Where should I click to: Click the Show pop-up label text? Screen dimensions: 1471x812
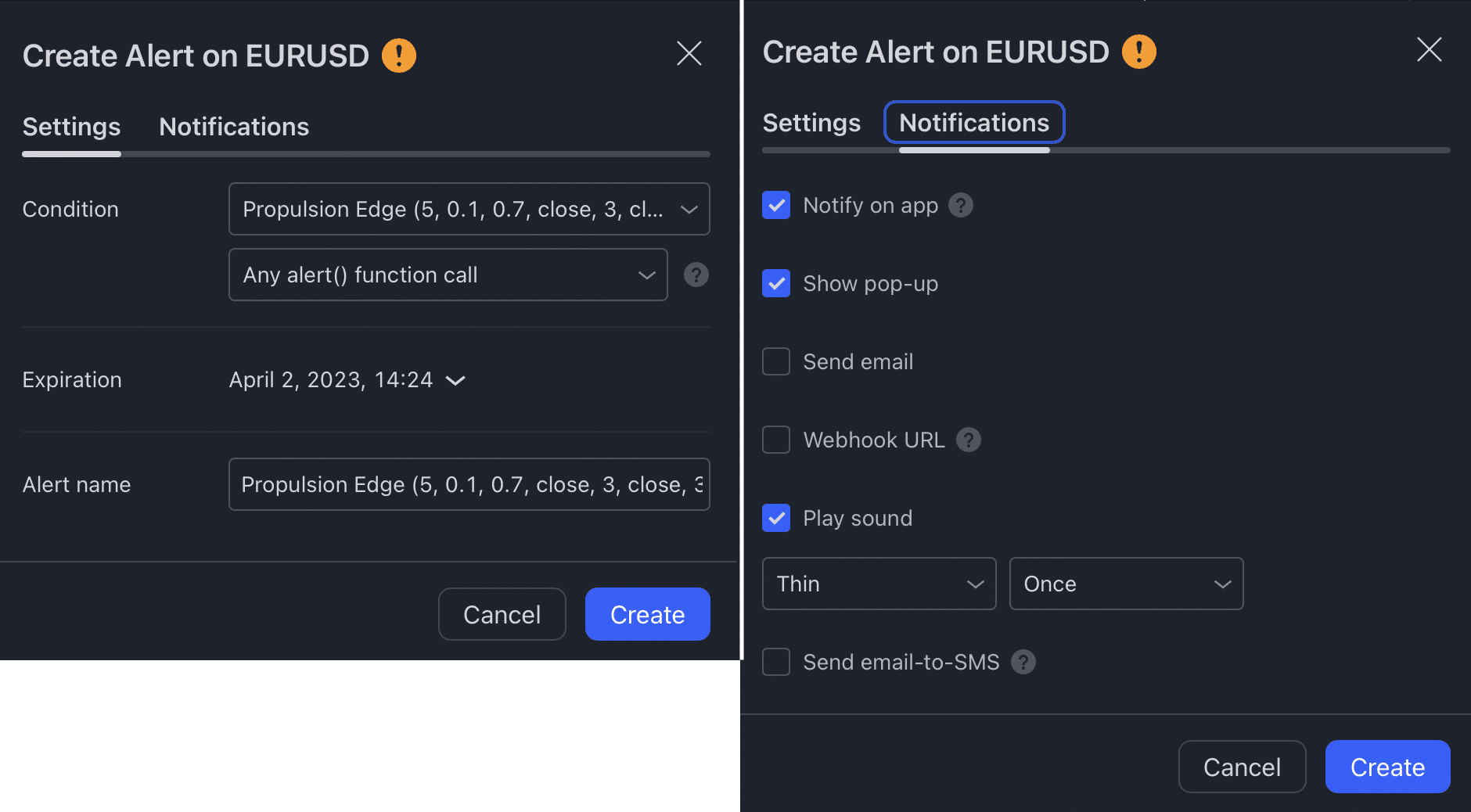(871, 283)
